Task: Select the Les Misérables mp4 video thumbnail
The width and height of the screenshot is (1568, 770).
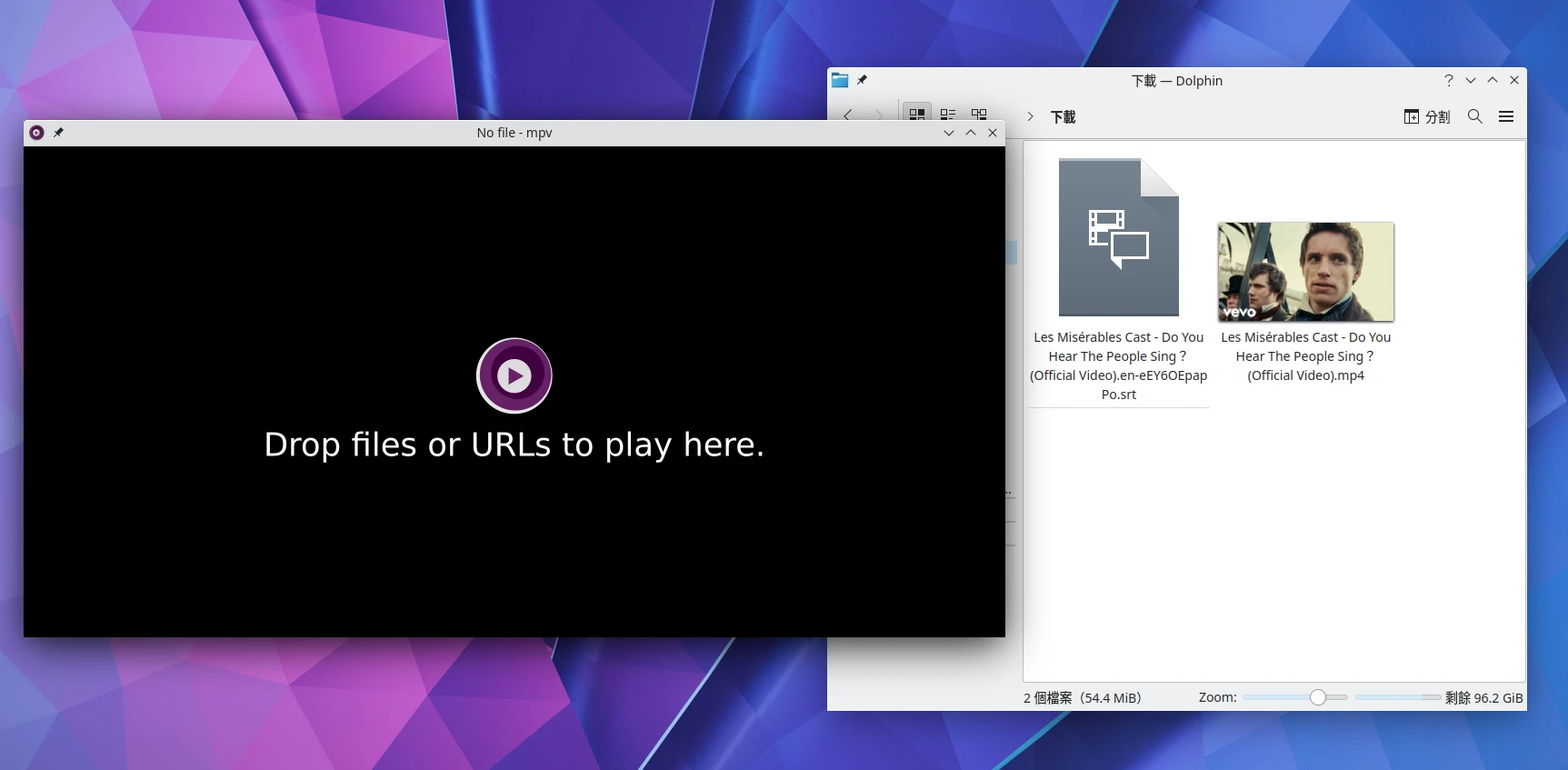Action: pyautogui.click(x=1305, y=272)
